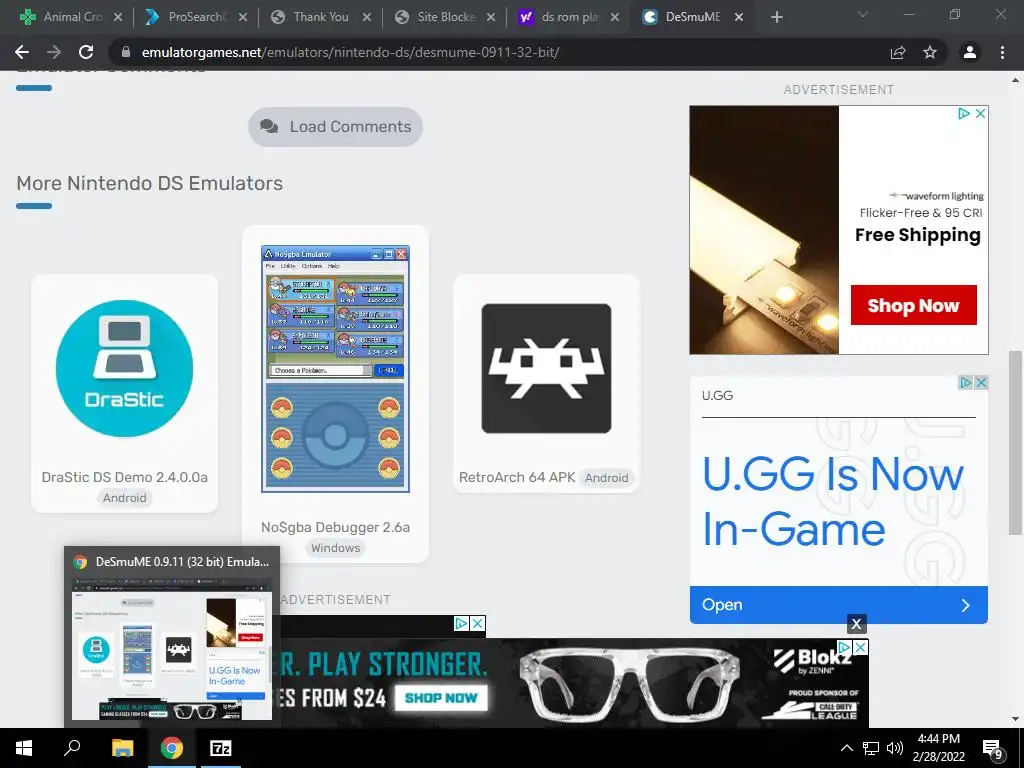This screenshot has height=768, width=1024.
Task: Click the Android tag under DraStic
Action: coord(125,498)
